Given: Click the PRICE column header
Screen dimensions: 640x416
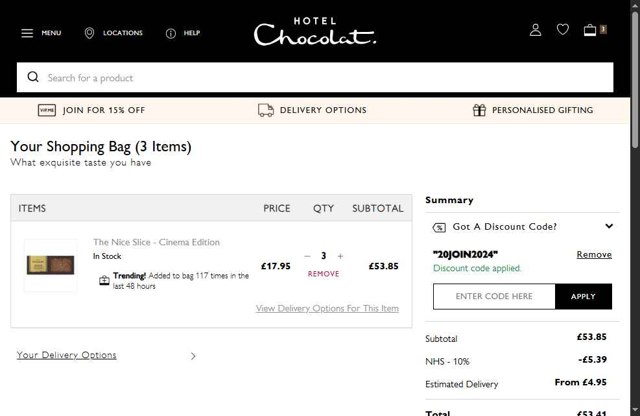Looking at the screenshot, I should (x=277, y=209).
